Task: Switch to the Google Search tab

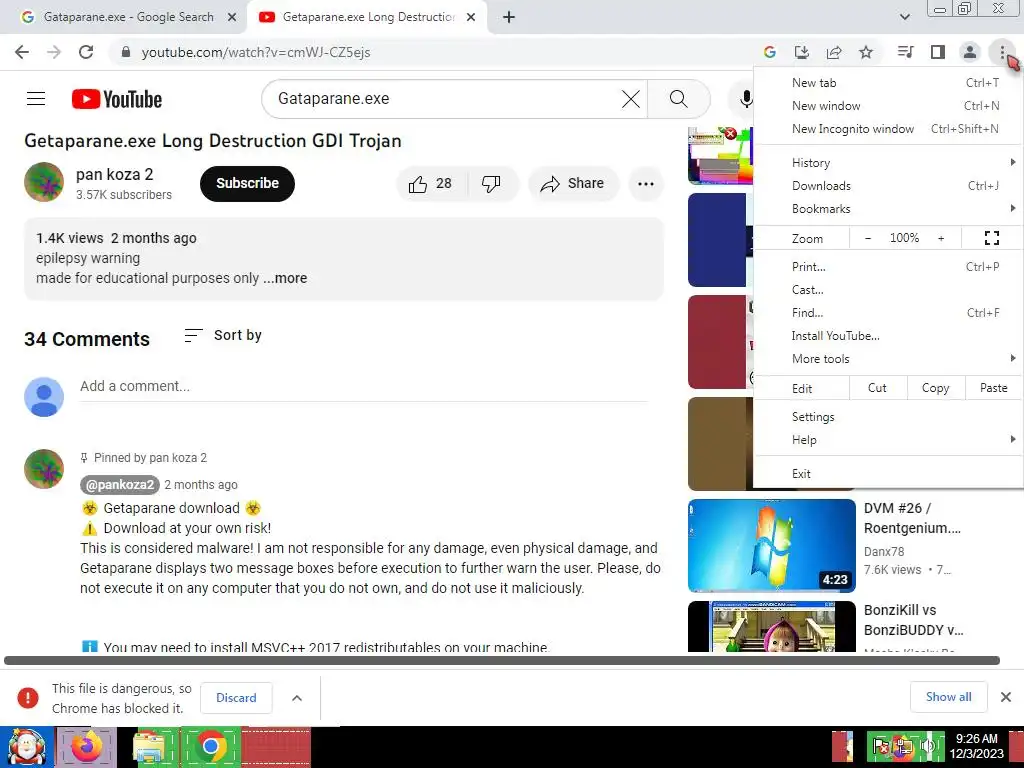Action: coord(129,17)
